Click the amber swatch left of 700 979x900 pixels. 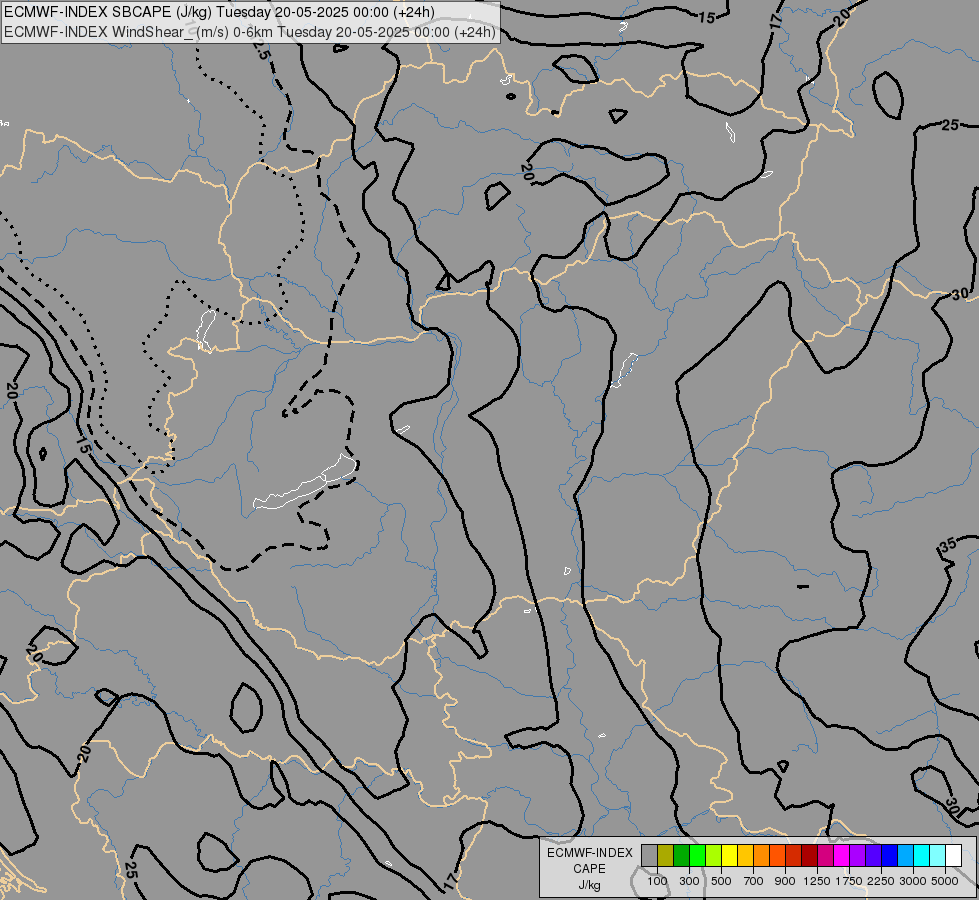745,855
